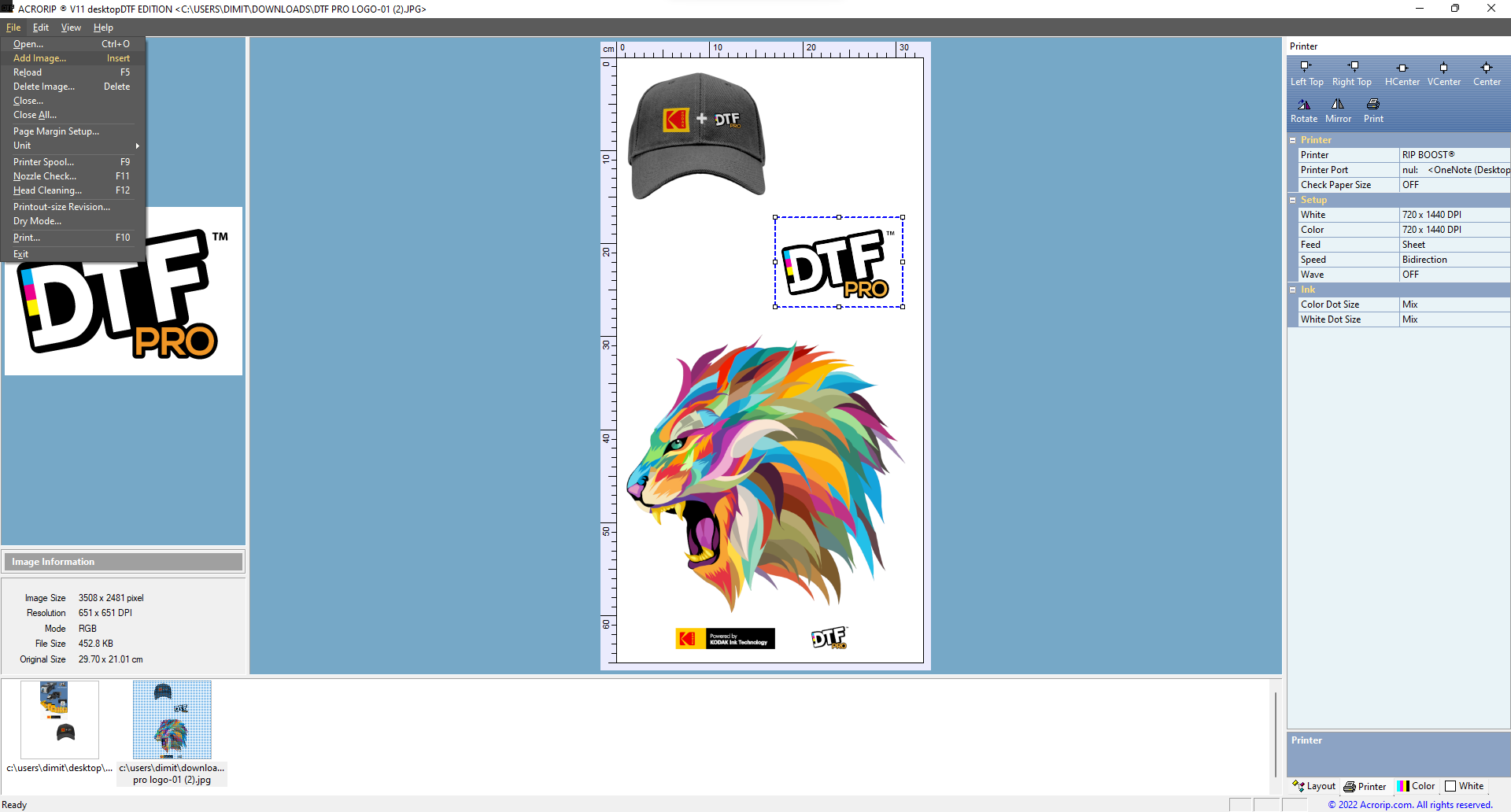The width and height of the screenshot is (1511, 812).
Task: Open the lion artwork thumbnail at the bottom
Action: click(172, 718)
